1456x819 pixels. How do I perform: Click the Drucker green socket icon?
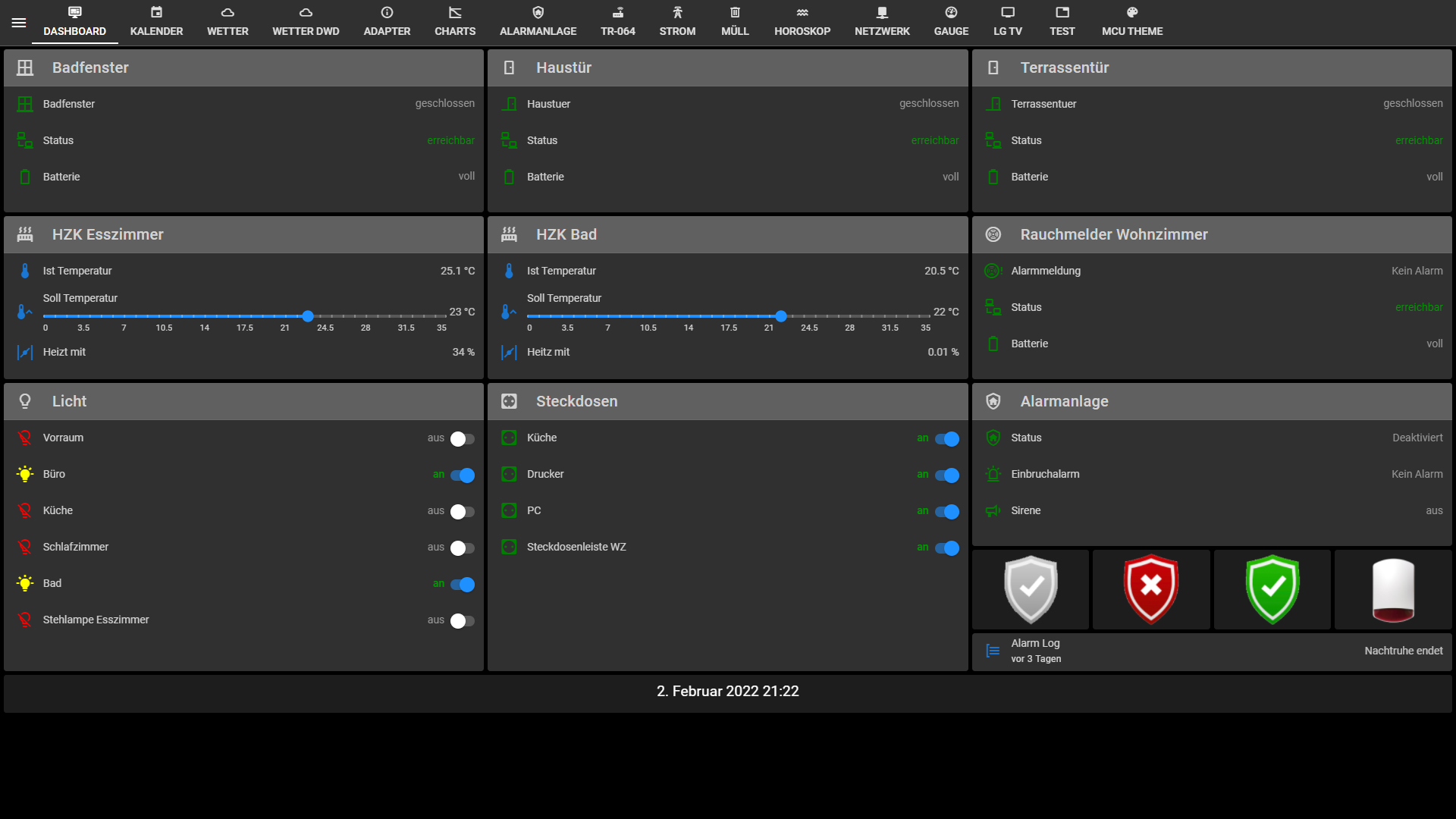pyautogui.click(x=509, y=474)
